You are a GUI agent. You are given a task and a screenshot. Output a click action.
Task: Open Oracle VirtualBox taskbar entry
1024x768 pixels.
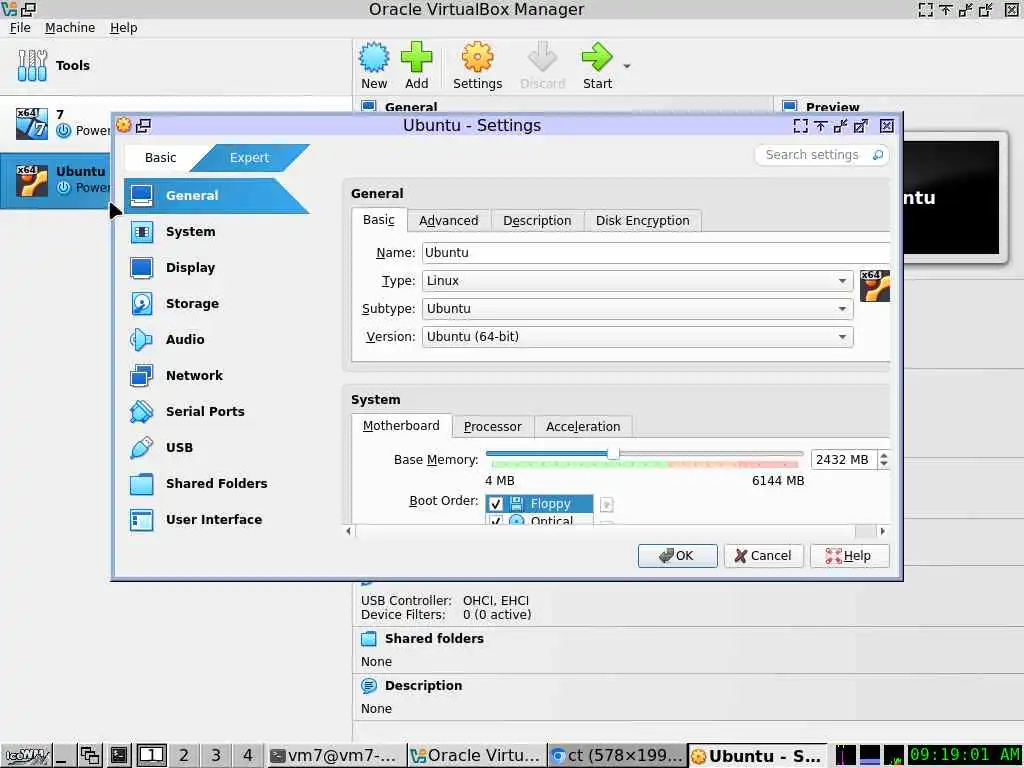pyautogui.click(x=476, y=756)
